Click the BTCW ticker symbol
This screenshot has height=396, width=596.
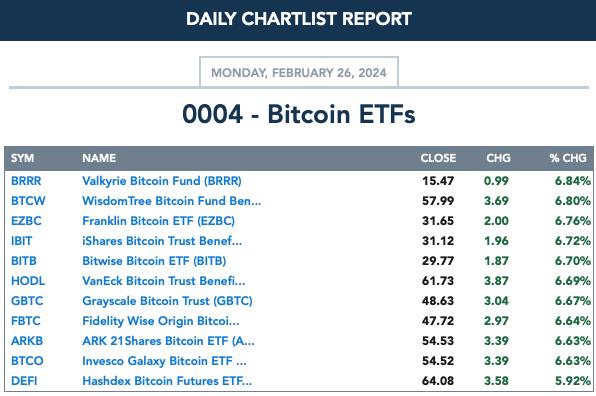click(28, 201)
